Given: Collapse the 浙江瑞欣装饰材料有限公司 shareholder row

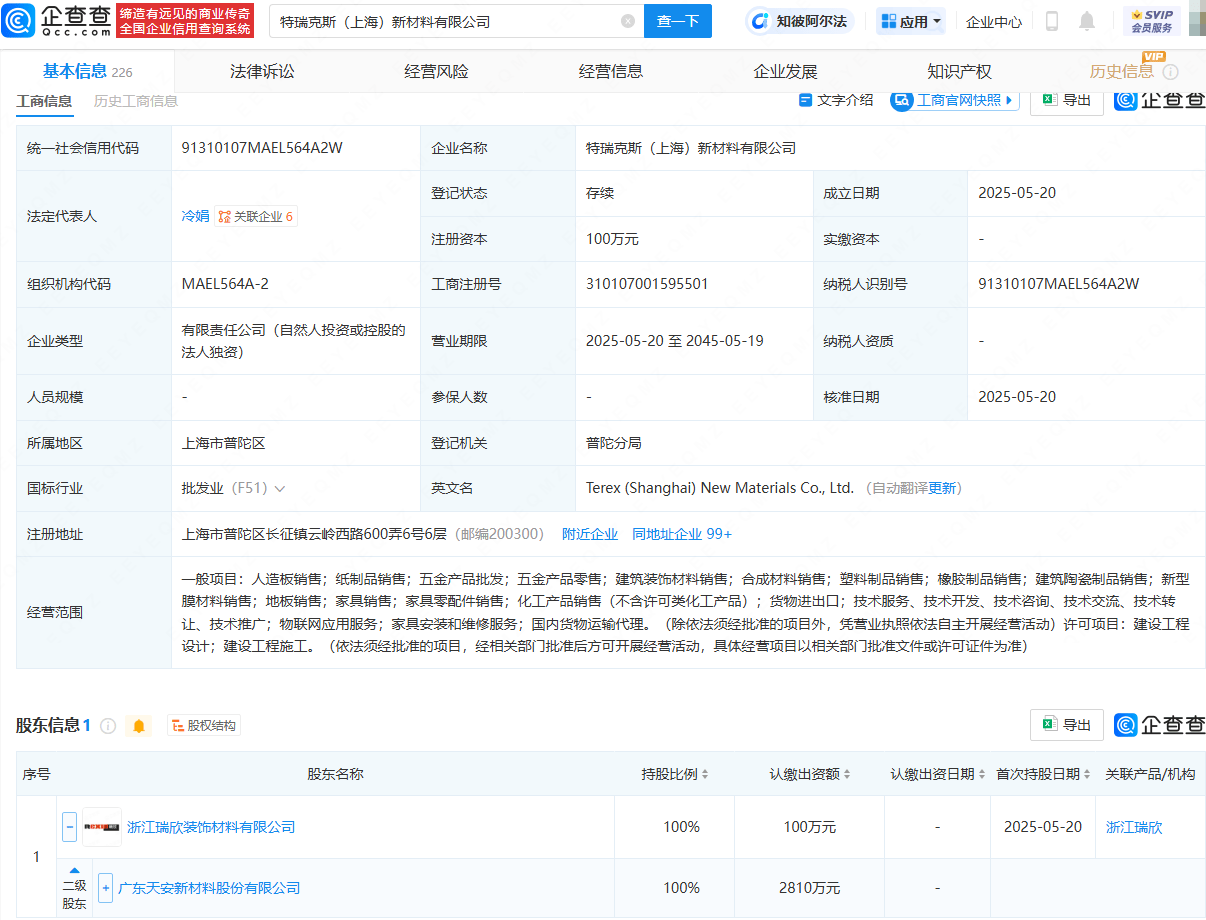Looking at the screenshot, I should pos(70,827).
